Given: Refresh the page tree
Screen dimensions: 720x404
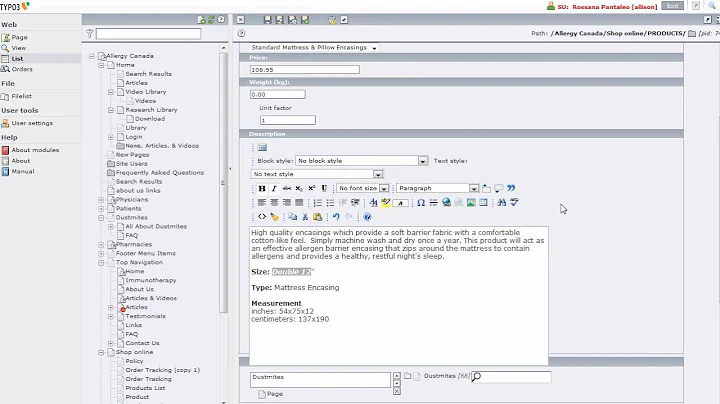Looking at the screenshot, I should tap(211, 20).
